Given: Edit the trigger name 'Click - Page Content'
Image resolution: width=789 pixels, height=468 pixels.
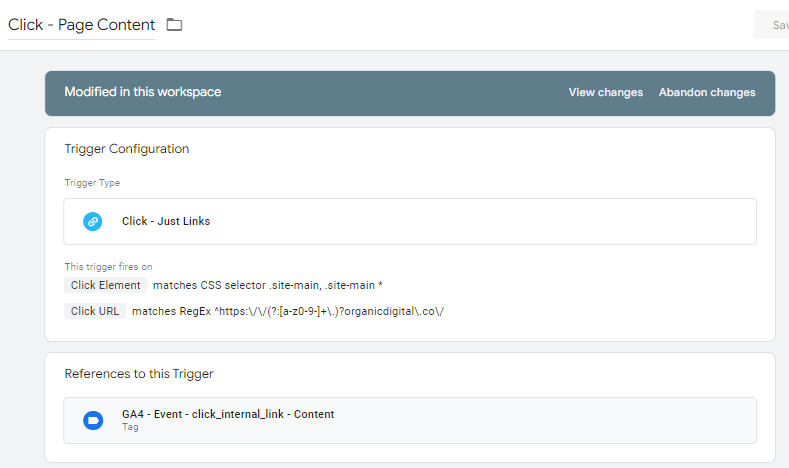Looking at the screenshot, I should tap(81, 25).
